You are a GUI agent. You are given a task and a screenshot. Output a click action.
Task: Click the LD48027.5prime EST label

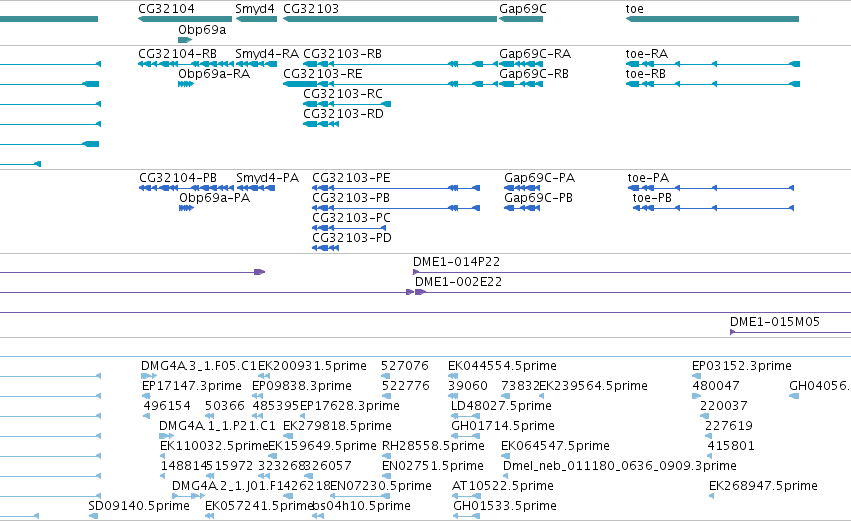click(x=501, y=406)
